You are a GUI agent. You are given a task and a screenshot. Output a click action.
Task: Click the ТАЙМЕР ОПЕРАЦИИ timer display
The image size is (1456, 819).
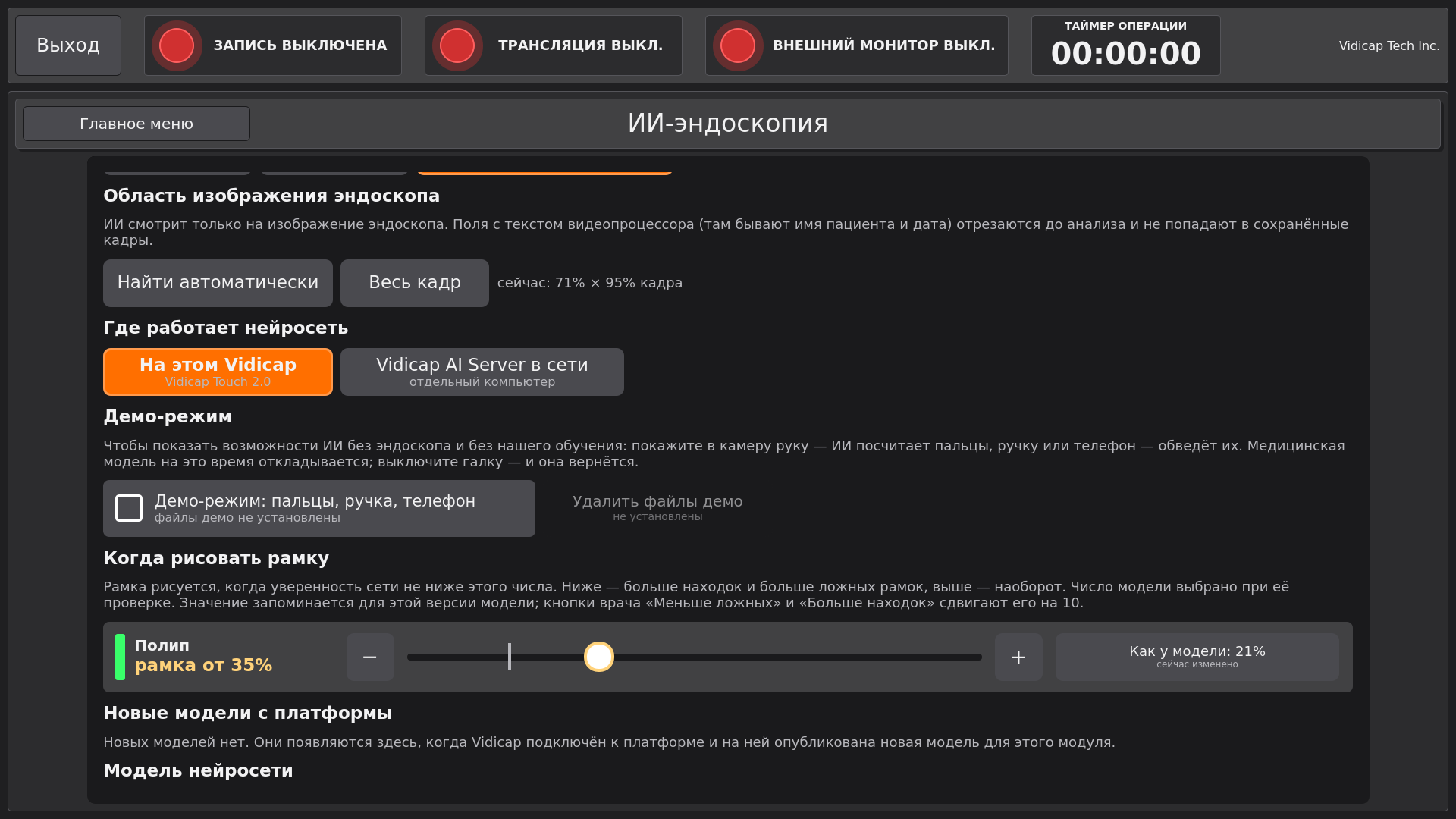pos(1126,45)
